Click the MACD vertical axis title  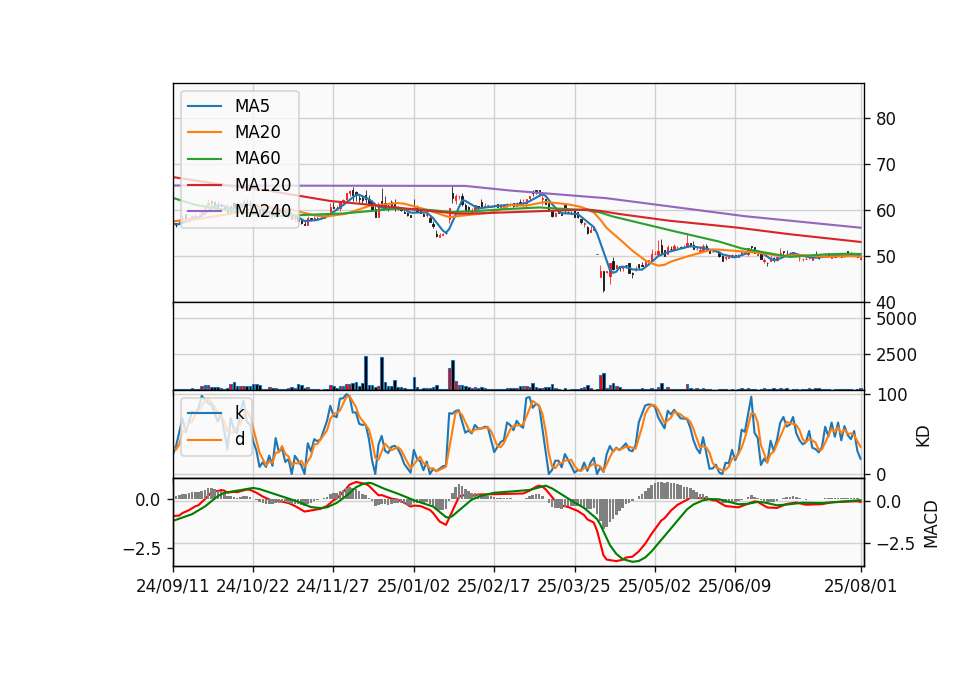[931, 525]
